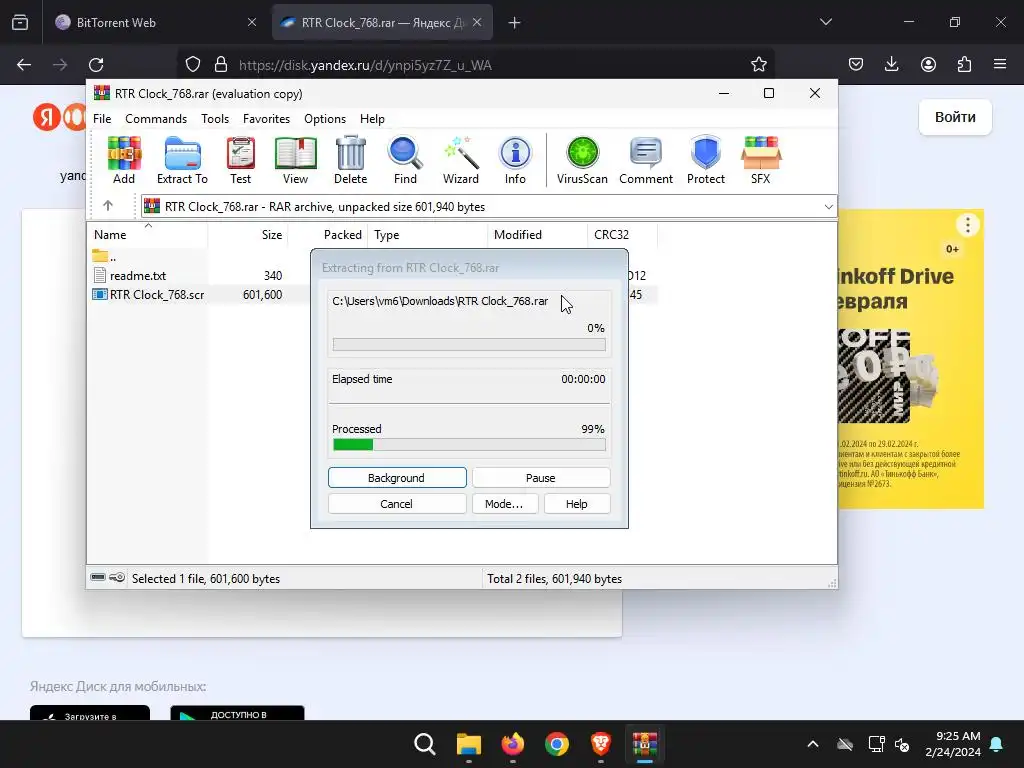Start VirusScan from toolbar
The width and height of the screenshot is (1024, 768).
582,160
